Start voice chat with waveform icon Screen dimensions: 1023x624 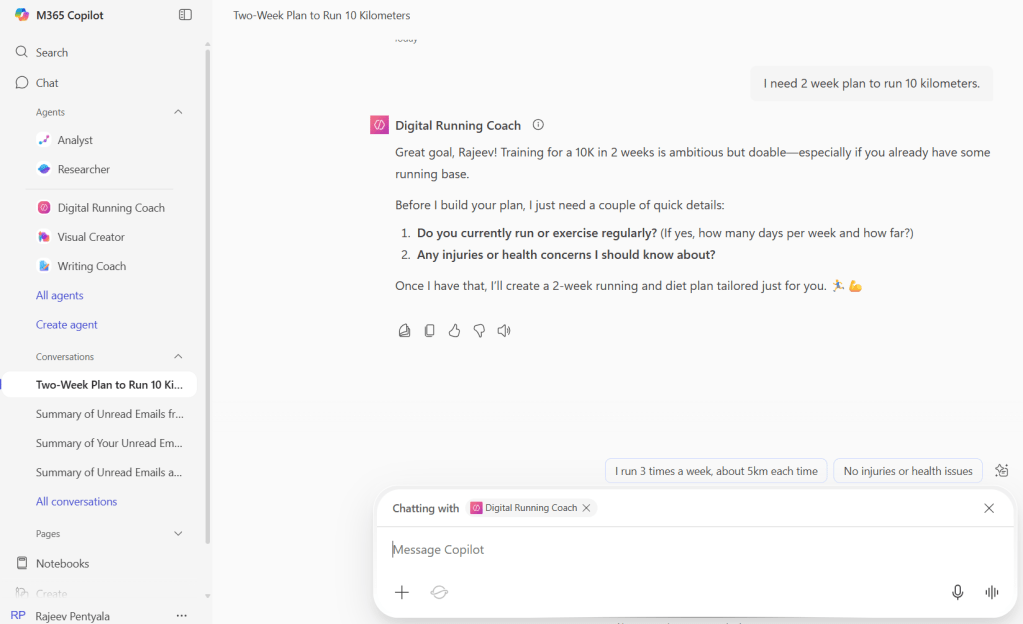[991, 592]
